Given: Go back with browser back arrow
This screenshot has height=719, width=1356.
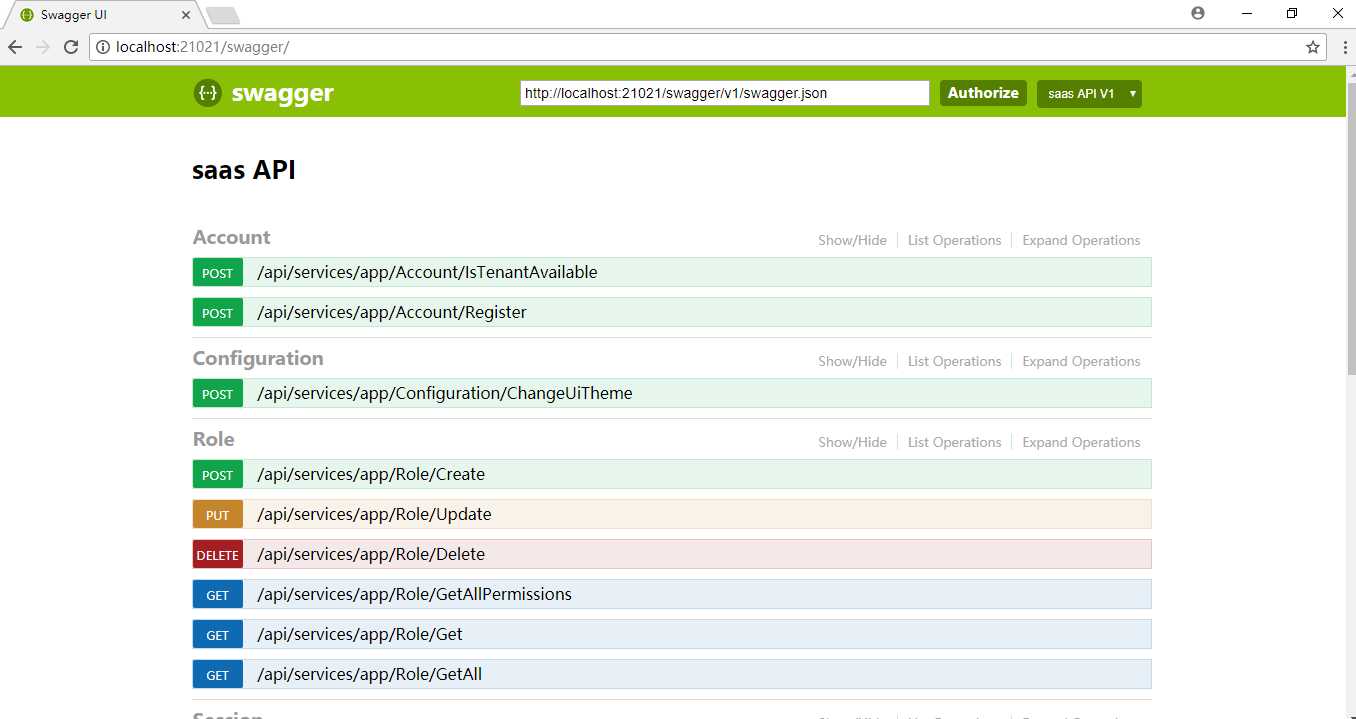Looking at the screenshot, I should pos(15,47).
